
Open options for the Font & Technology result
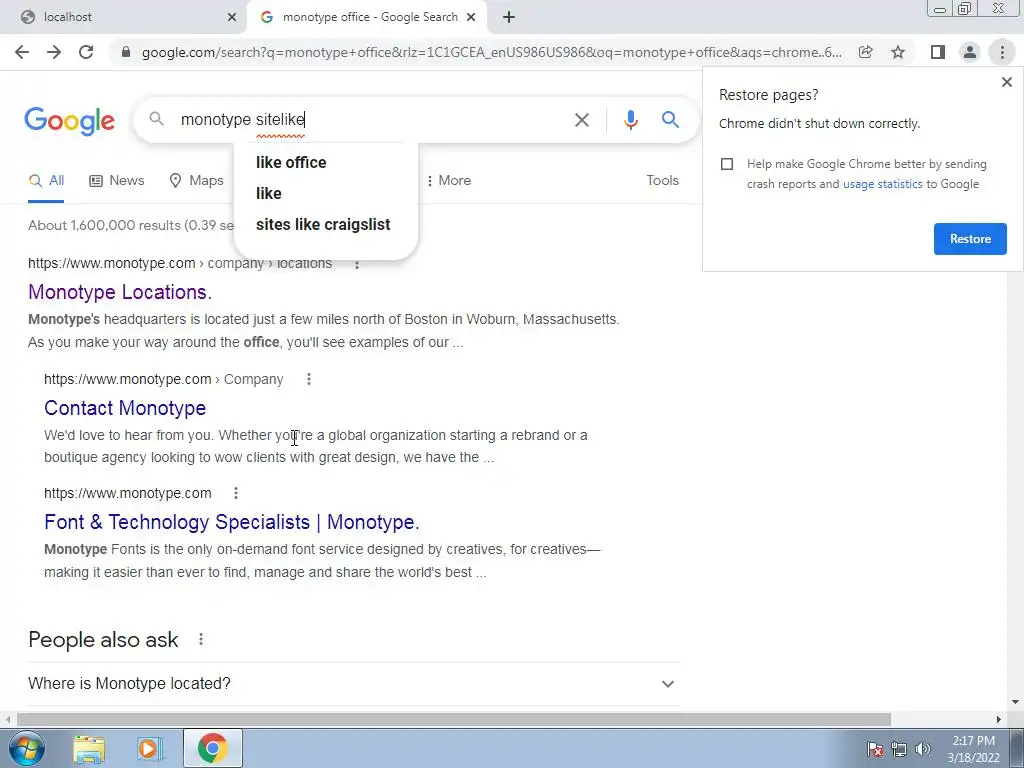click(236, 494)
